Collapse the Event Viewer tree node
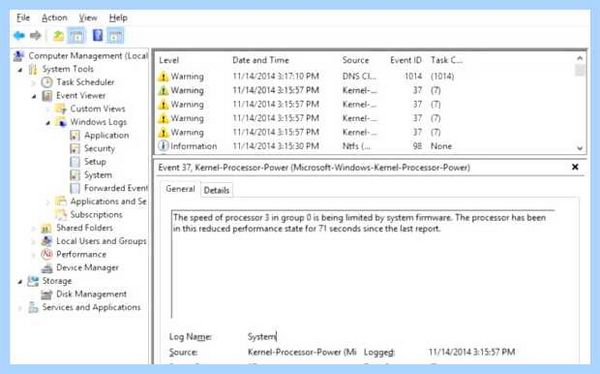Image resolution: width=600 pixels, height=374 pixels. pos(34,96)
